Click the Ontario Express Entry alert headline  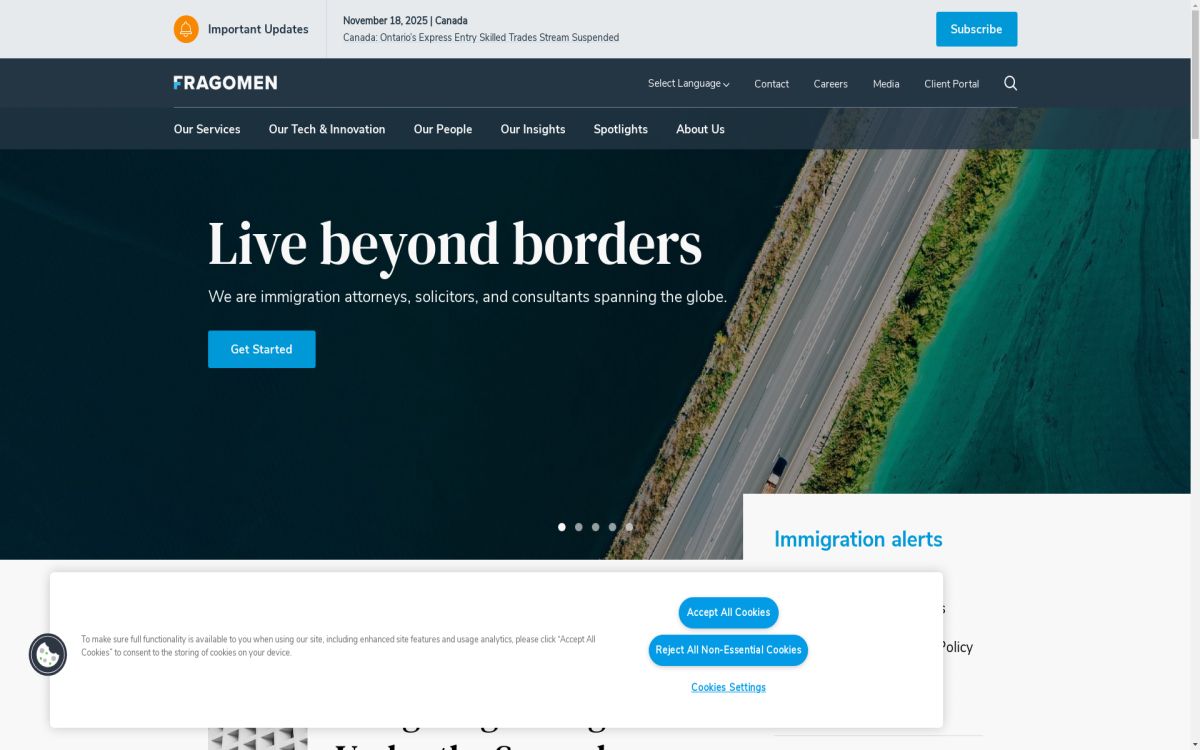tap(481, 37)
